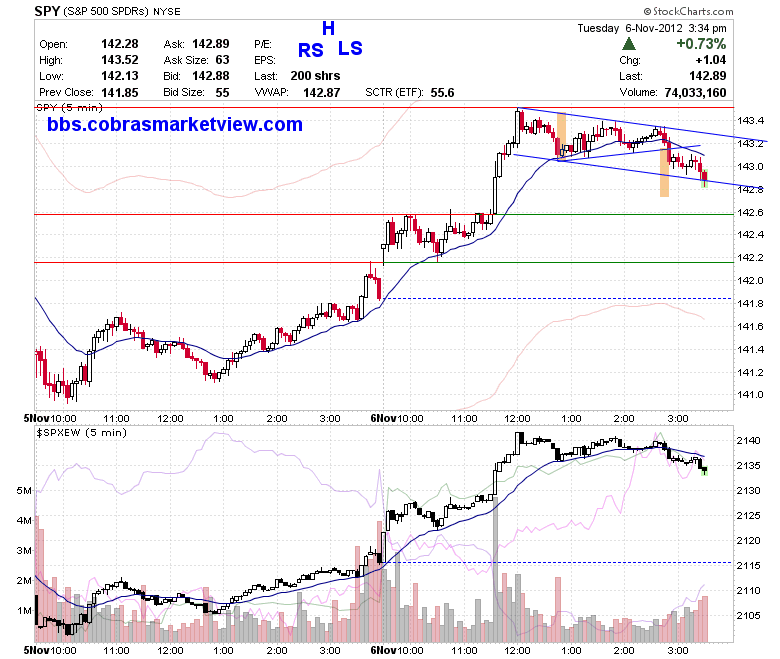This screenshot has height=659, width=780.
Task: Click the Volume value 74,033,160
Action: pos(695,93)
